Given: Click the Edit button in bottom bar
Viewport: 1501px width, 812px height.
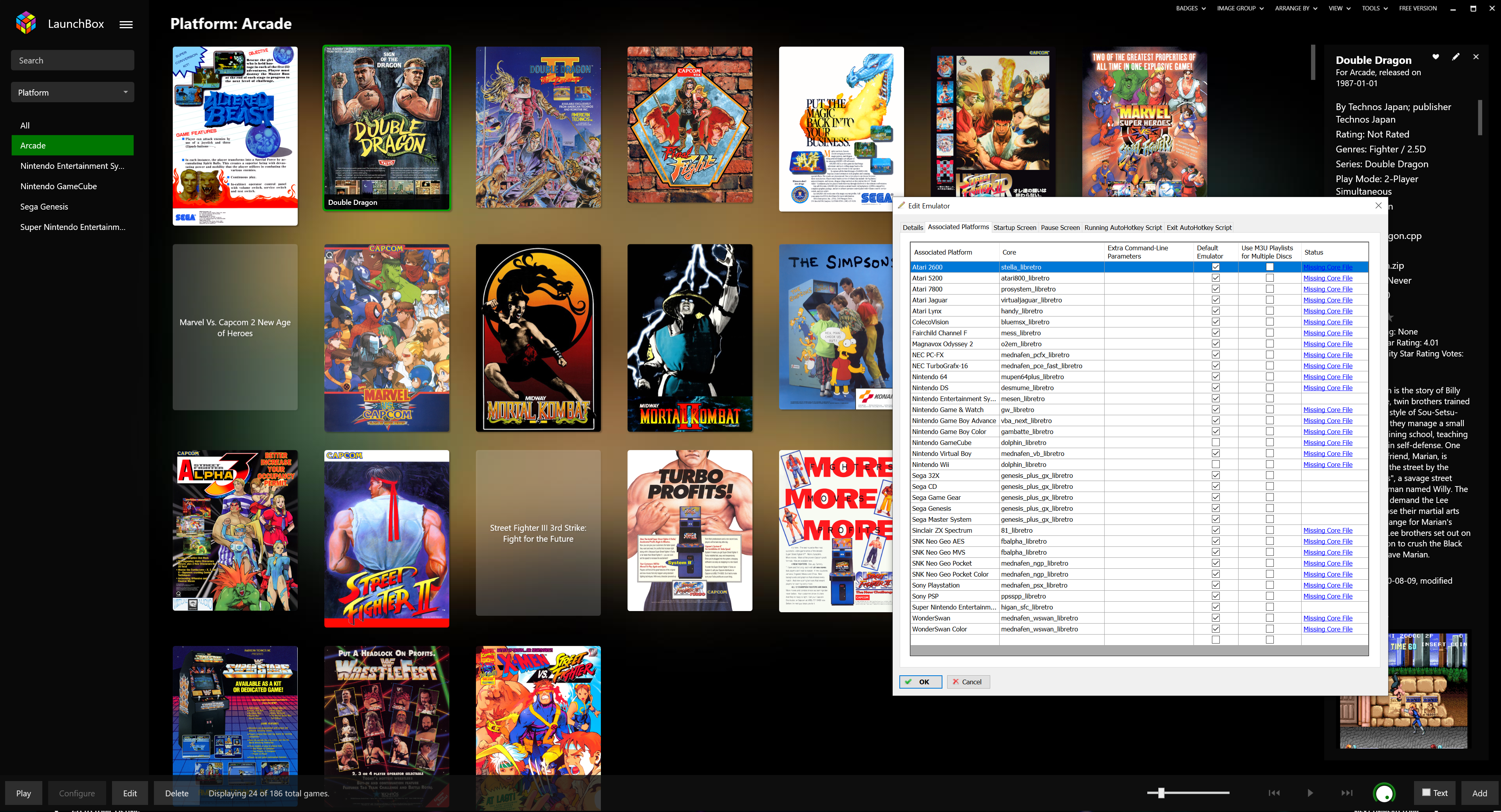Looking at the screenshot, I should (130, 793).
